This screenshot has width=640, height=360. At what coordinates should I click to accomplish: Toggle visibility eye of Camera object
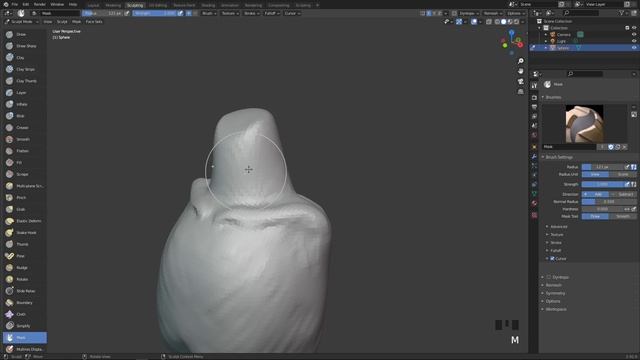[634, 34]
